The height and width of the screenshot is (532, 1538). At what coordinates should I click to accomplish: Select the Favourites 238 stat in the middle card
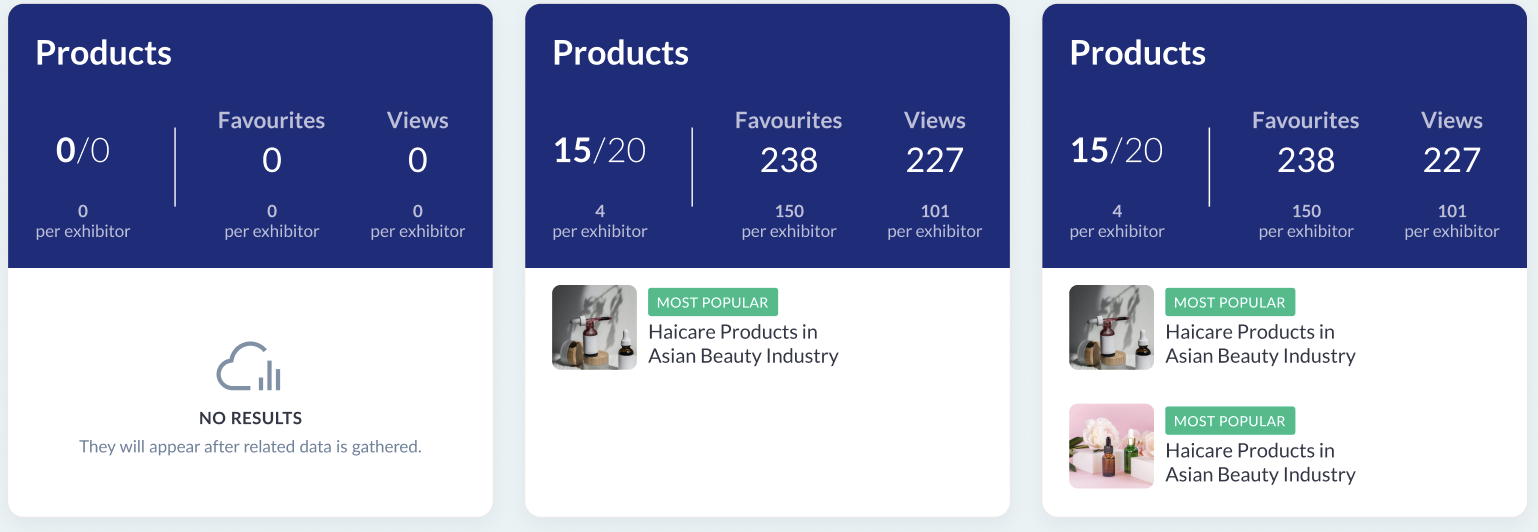pos(789,160)
